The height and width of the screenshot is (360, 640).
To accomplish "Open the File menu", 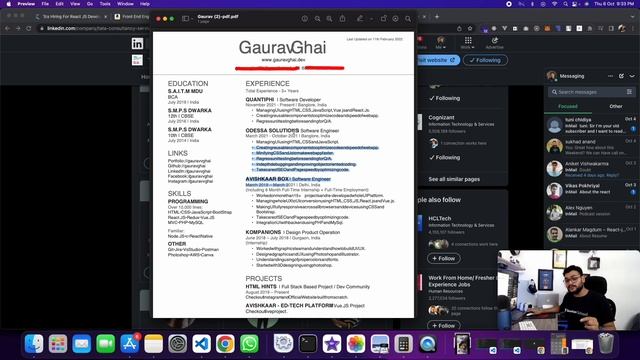I will point(45,4).
